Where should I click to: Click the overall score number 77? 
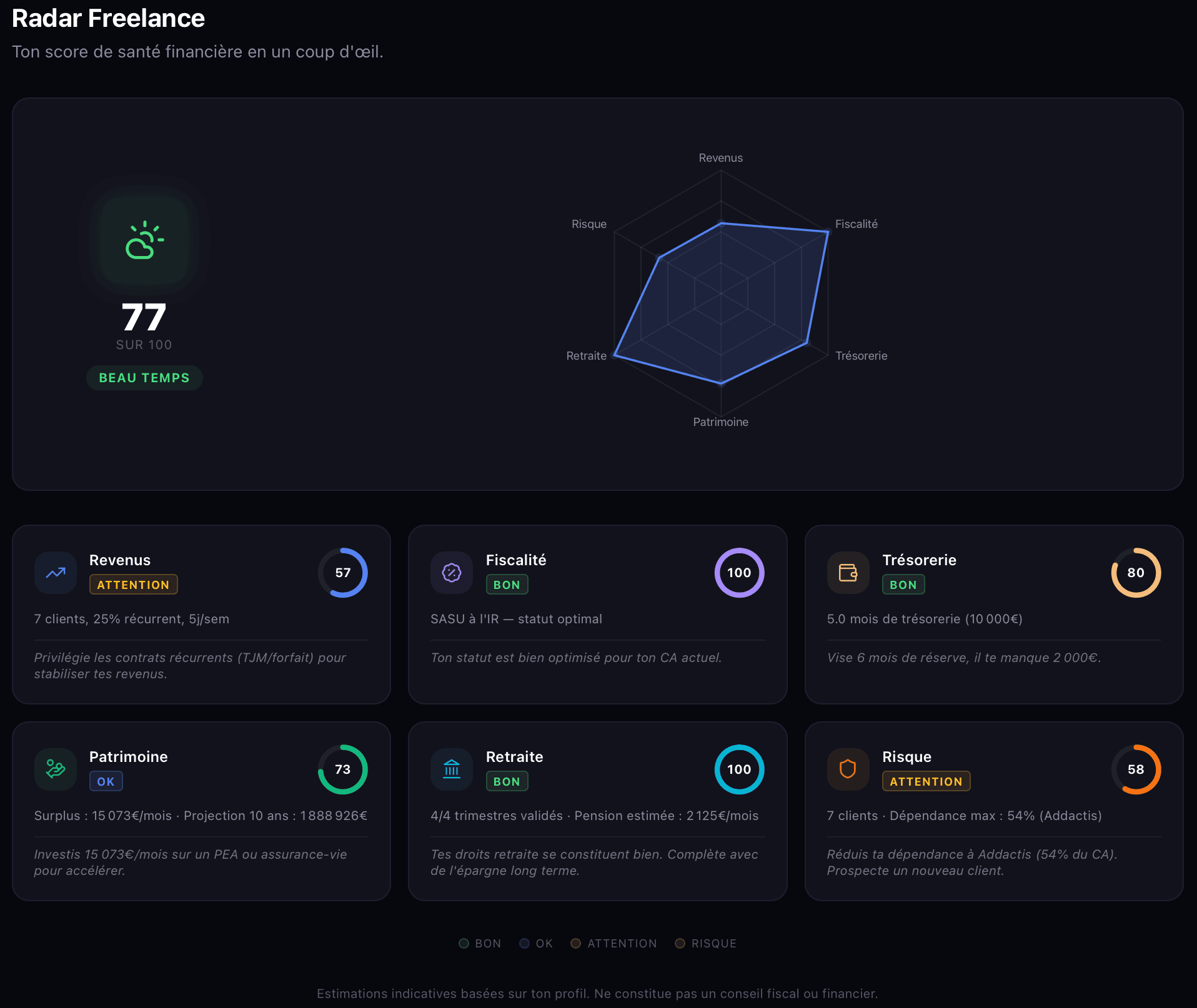pos(144,317)
